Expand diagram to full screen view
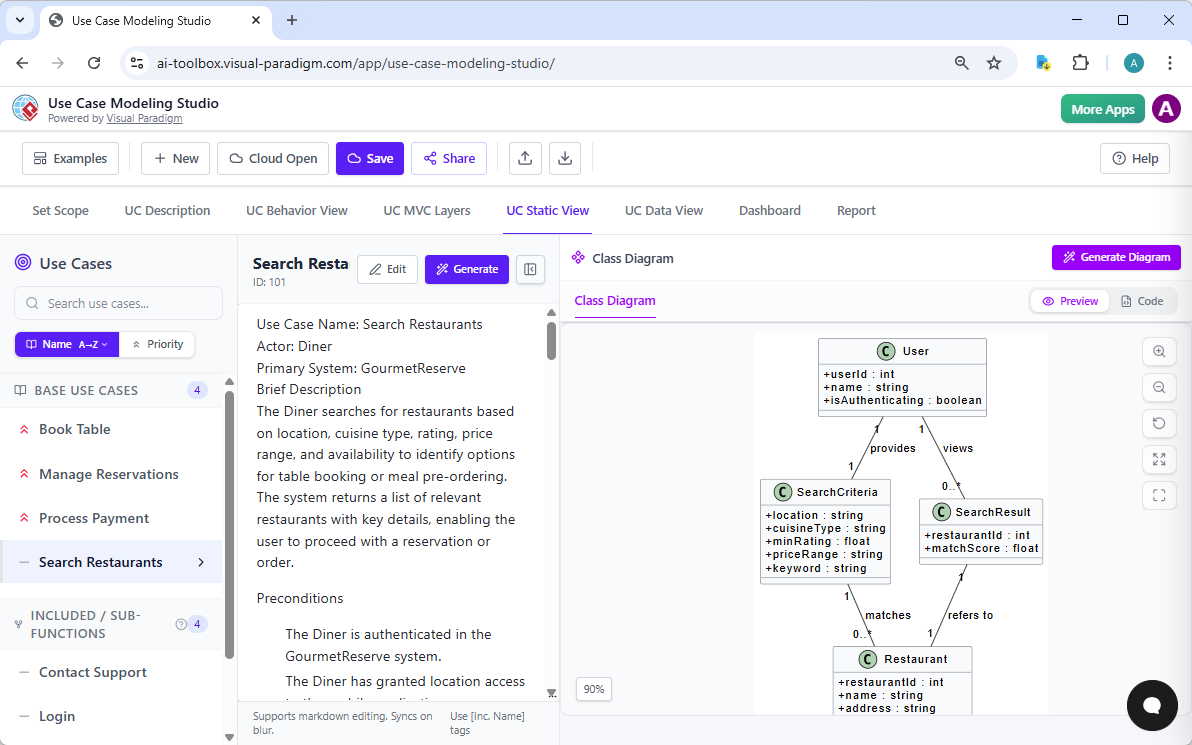The image size is (1192, 745). coord(1158,459)
